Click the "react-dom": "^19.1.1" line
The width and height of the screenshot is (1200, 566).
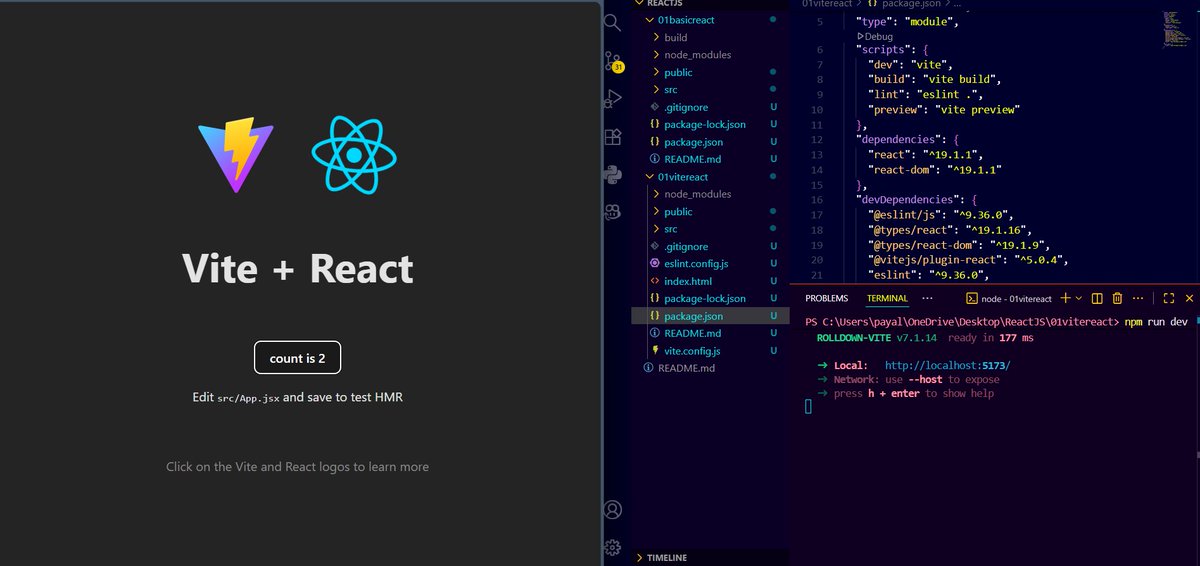point(935,169)
